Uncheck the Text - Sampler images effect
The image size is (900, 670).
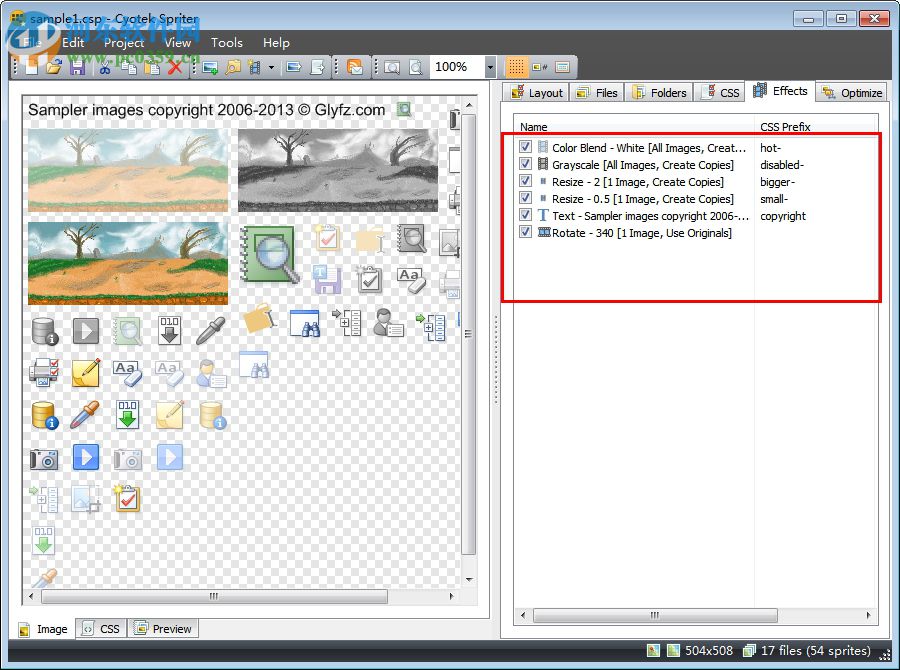pyautogui.click(x=525, y=215)
